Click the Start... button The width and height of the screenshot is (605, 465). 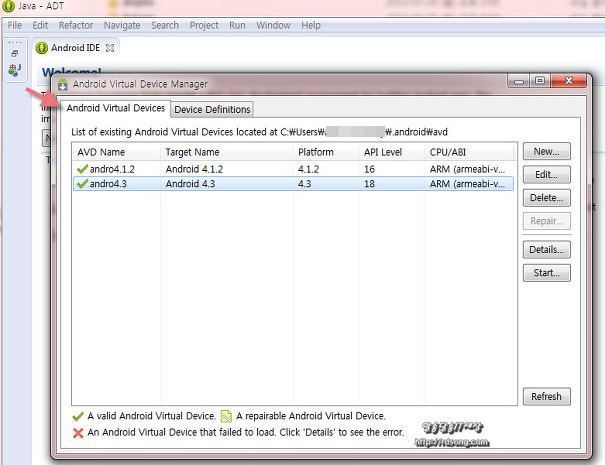point(546,273)
